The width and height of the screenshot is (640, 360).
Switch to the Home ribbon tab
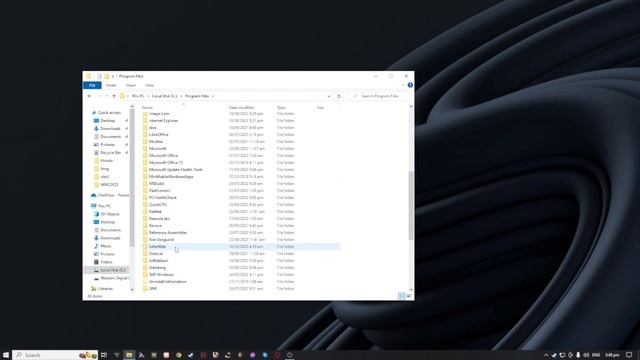[x=111, y=85]
